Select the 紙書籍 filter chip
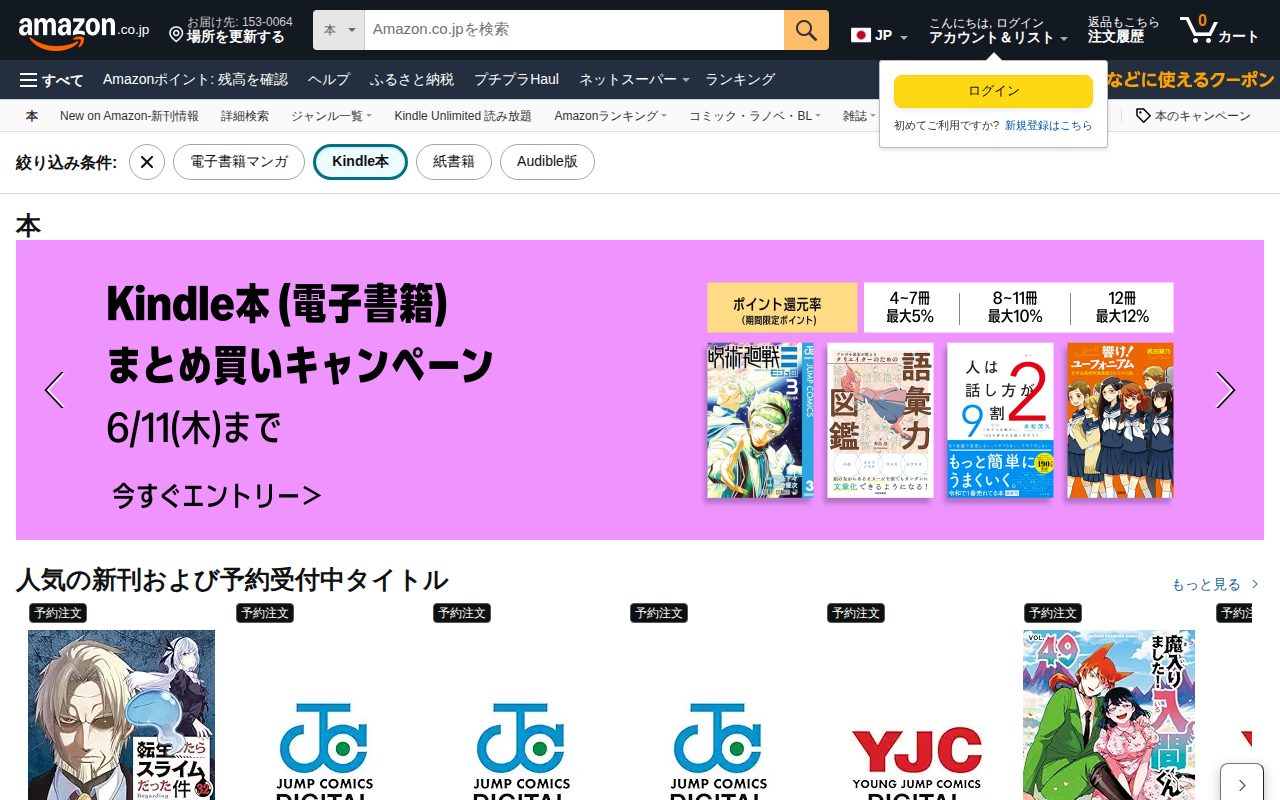 click(454, 162)
